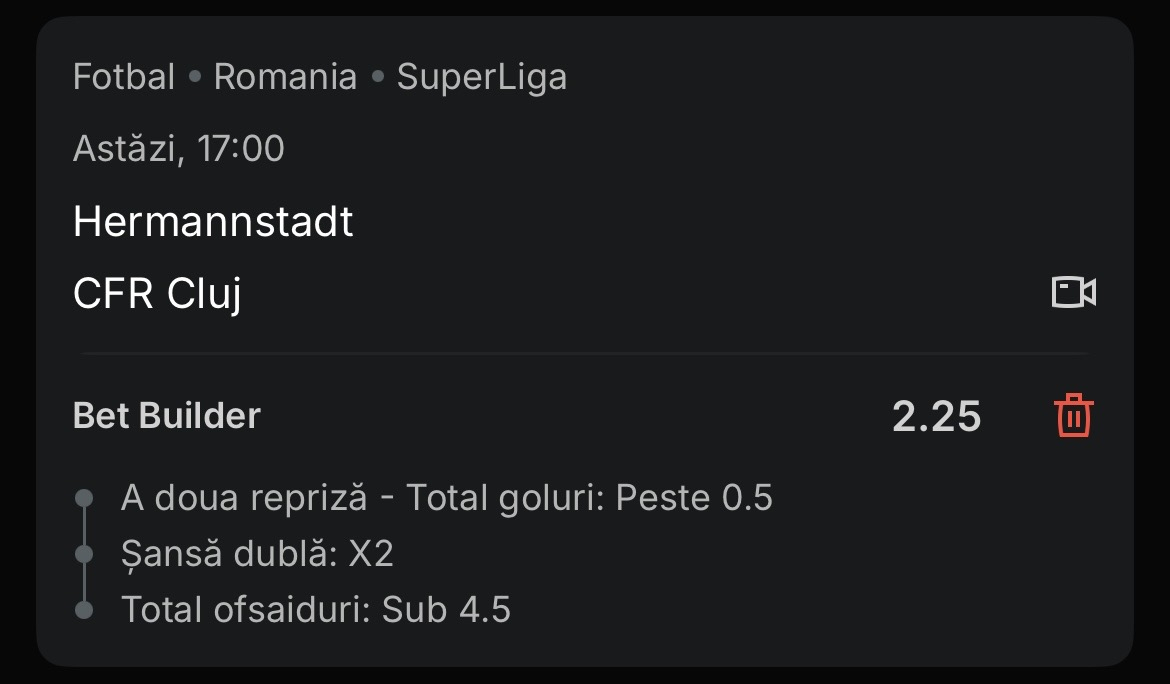
Task: Select A doua repriză Total goluri Peste 0.5
Action: [x=446, y=497]
